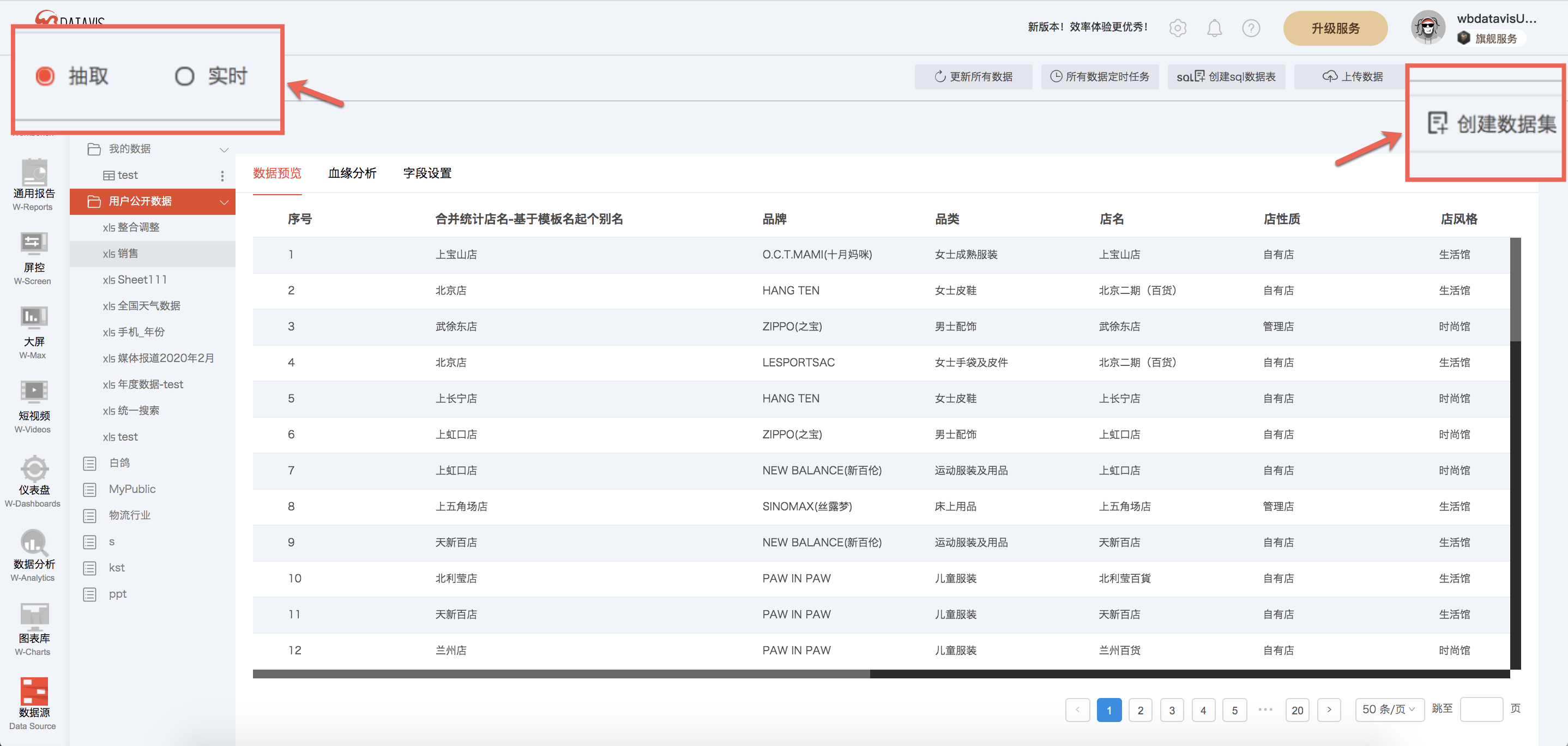Open current page 1 button
The width and height of the screenshot is (1568, 746).
(x=1109, y=710)
